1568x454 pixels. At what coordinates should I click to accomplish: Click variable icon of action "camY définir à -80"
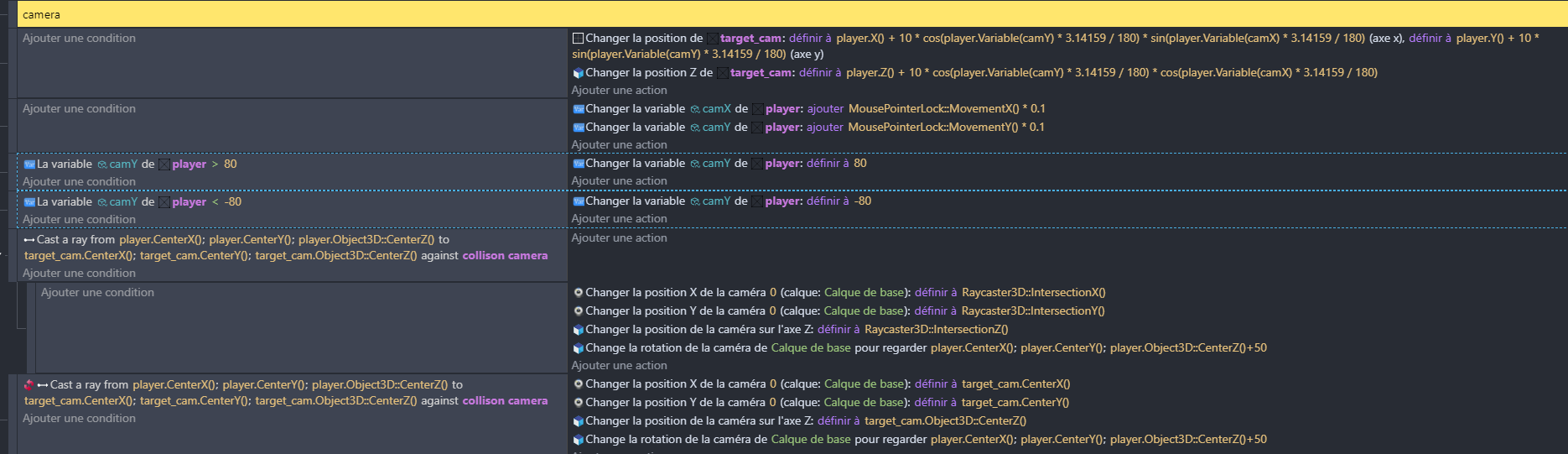click(578, 201)
